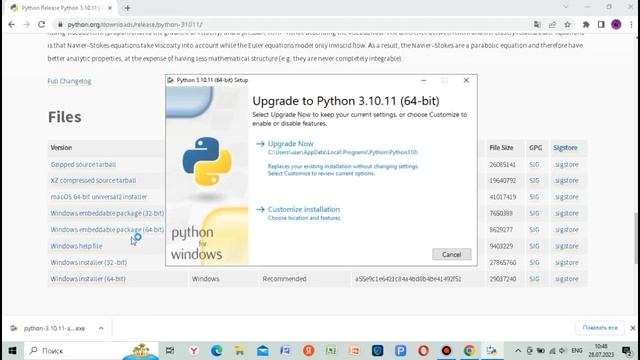Open Gzipped source tarball link
This screenshot has height=360, width=640.
coord(83,164)
